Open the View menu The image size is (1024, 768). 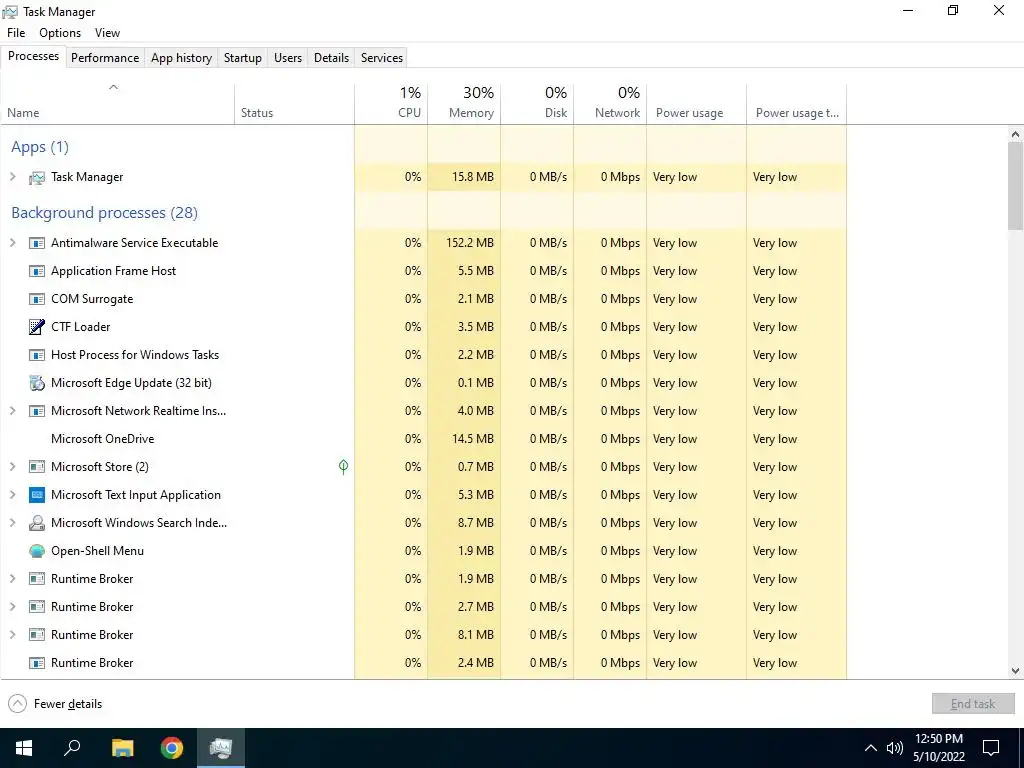[107, 33]
